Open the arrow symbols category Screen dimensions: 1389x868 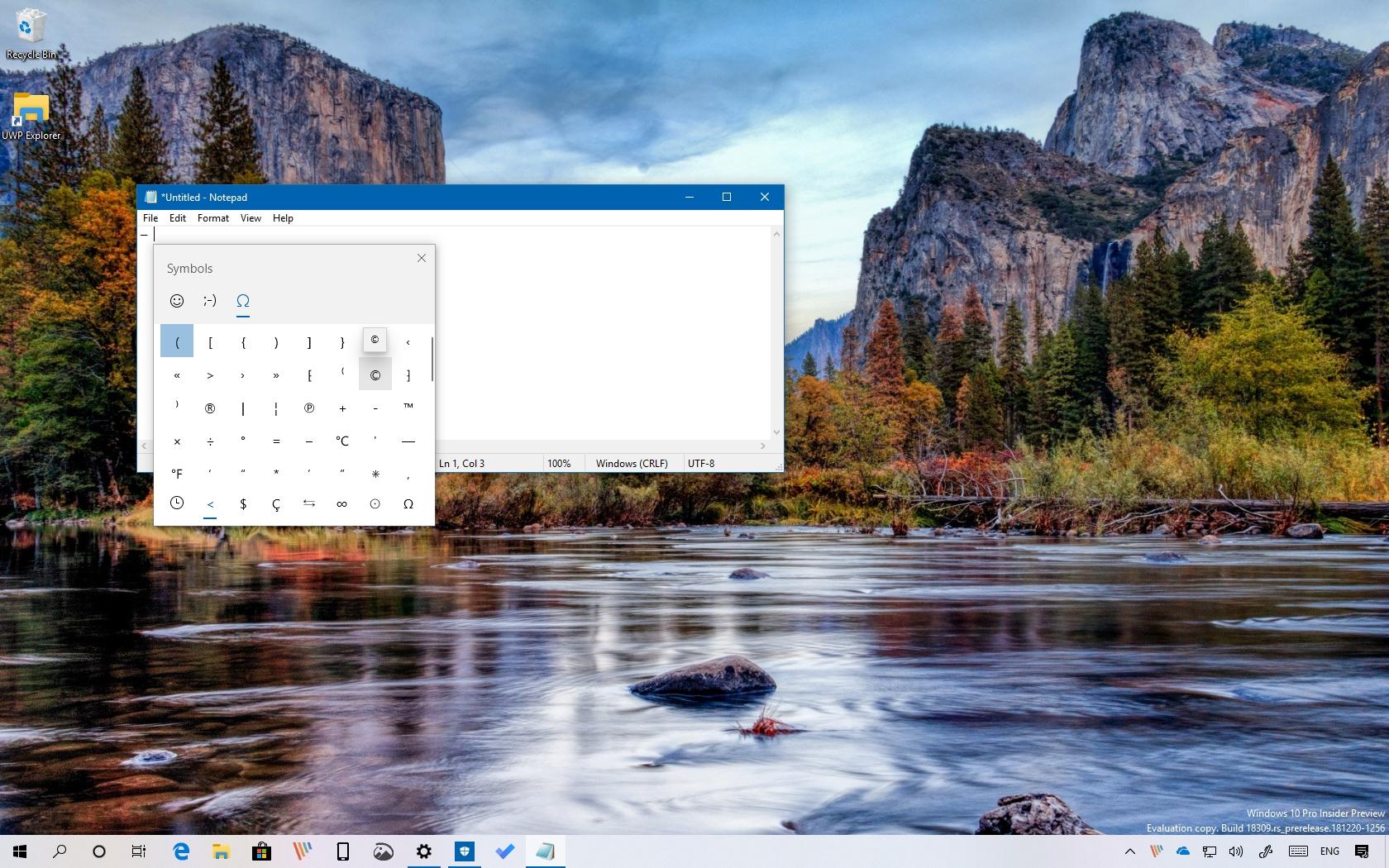pyautogui.click(x=309, y=503)
